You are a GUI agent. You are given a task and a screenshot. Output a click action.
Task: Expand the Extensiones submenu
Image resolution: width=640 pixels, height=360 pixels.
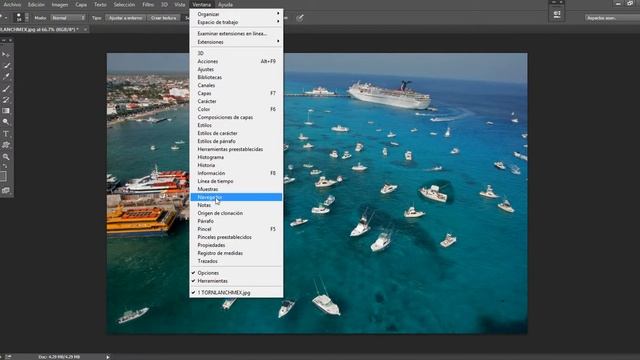click(236, 42)
